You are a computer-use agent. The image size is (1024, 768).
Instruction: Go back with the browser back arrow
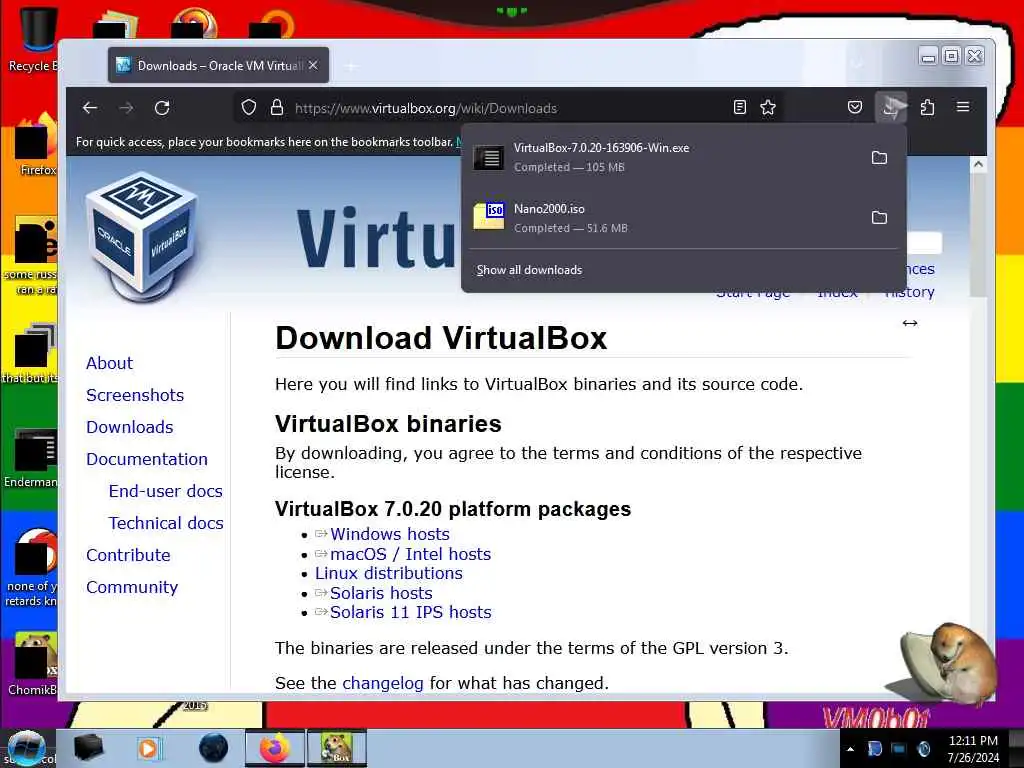click(x=90, y=108)
